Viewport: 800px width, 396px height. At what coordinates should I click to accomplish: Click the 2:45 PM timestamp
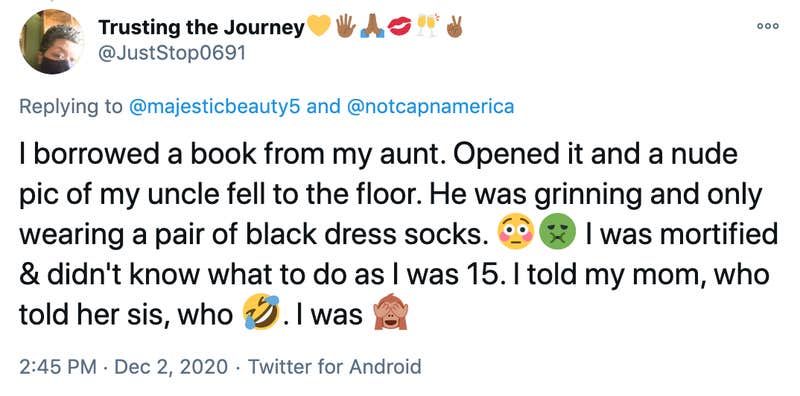(57, 366)
